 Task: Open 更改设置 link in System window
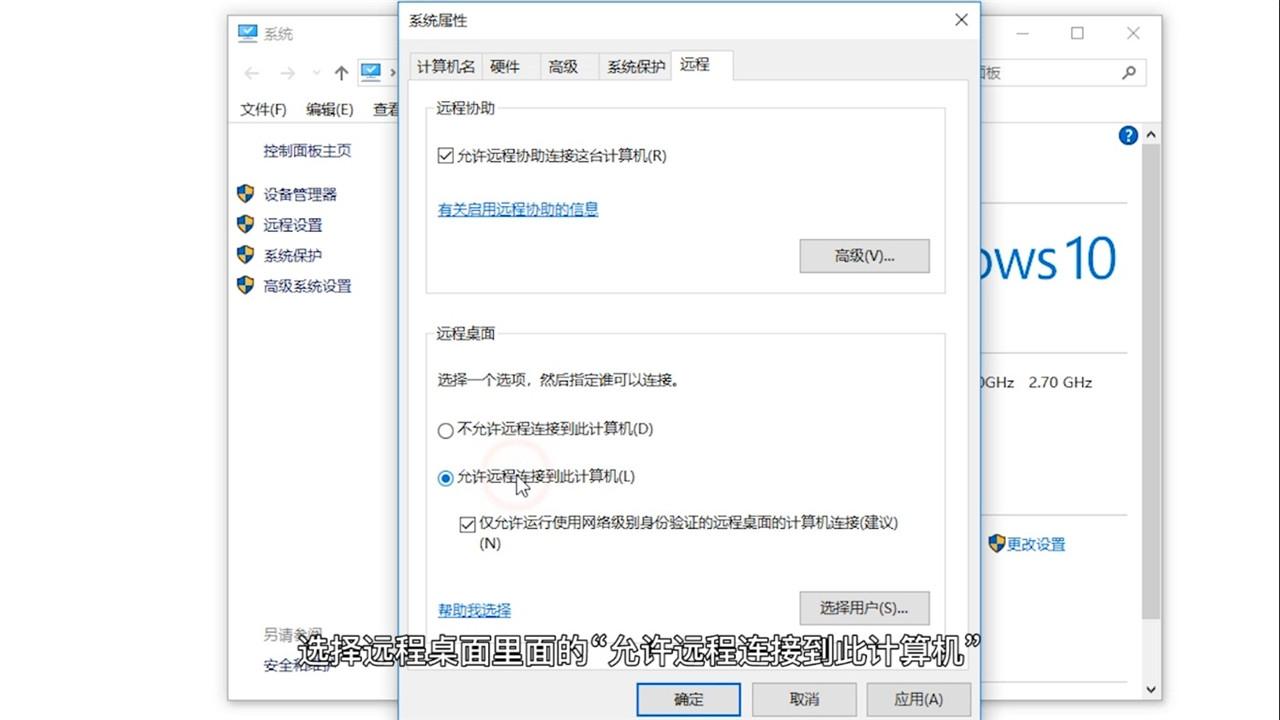1036,544
